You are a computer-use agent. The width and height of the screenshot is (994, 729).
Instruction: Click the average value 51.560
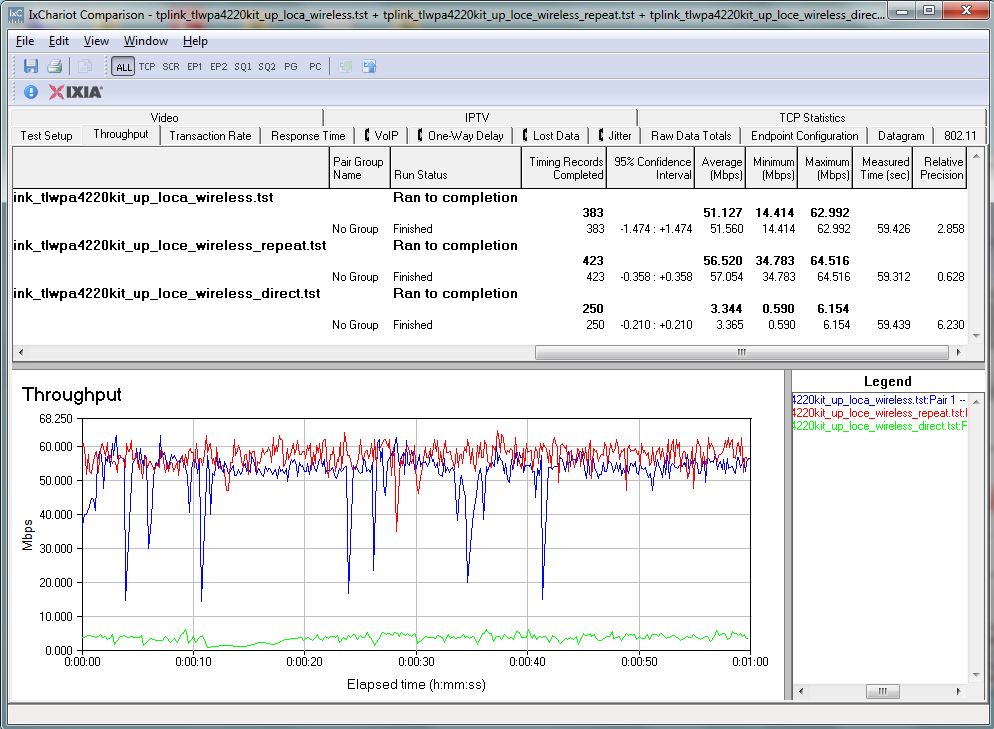[x=726, y=229]
